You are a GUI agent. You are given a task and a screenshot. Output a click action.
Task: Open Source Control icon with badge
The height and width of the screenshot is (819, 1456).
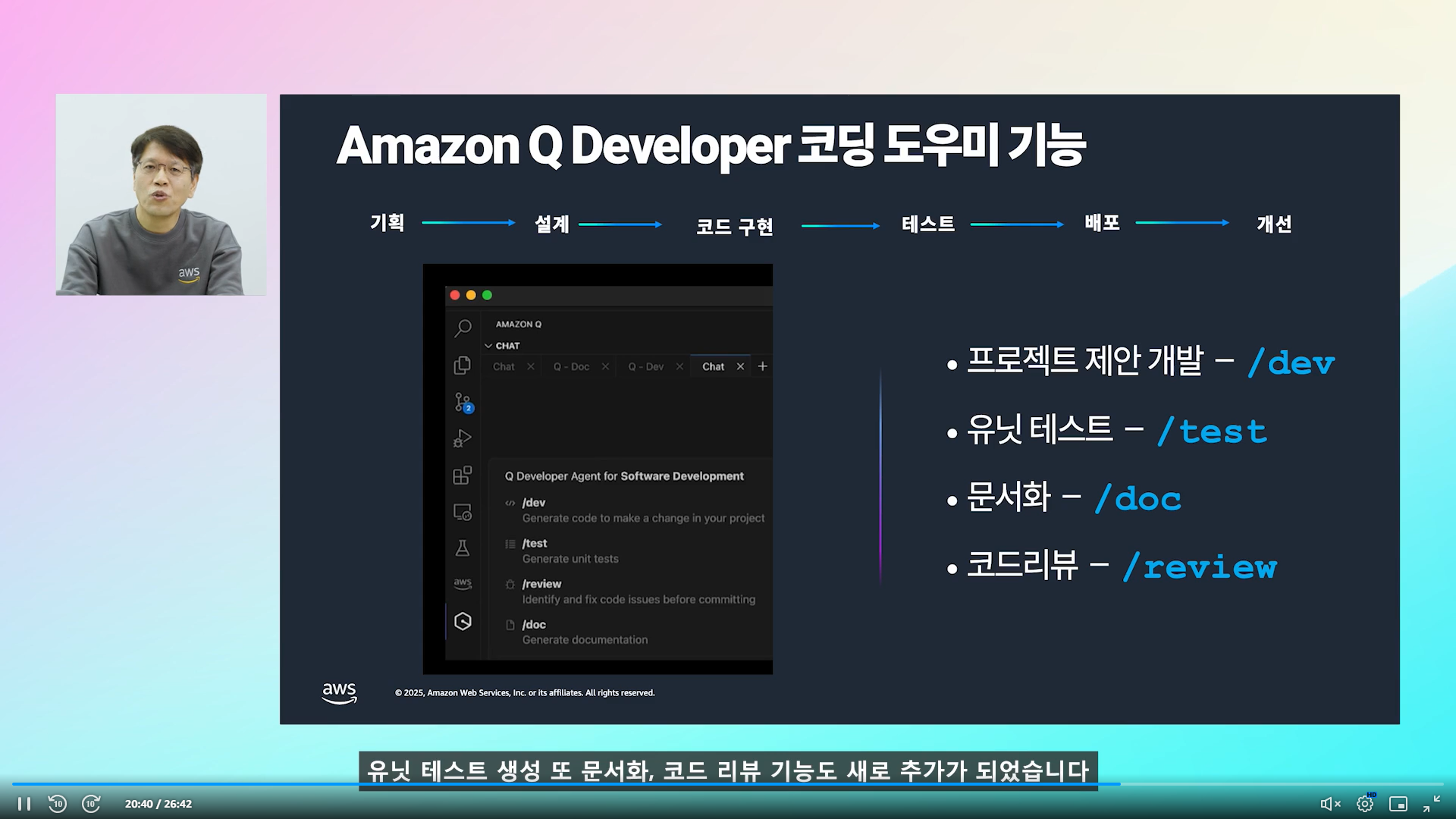[x=463, y=402]
